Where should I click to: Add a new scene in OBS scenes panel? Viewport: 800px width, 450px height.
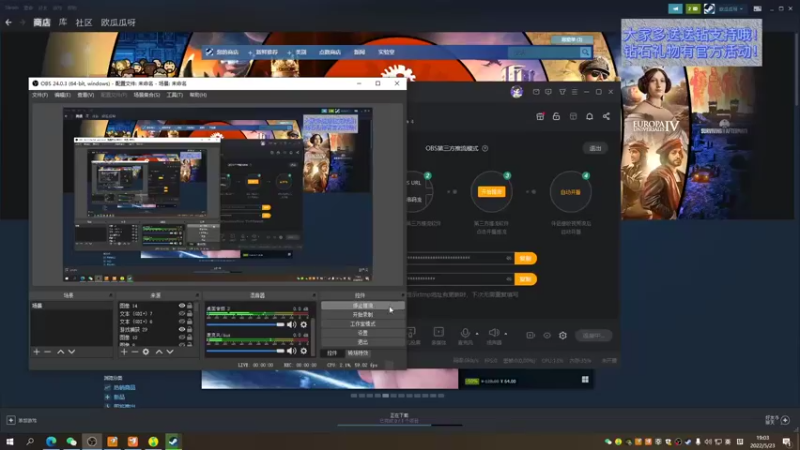[x=36, y=352]
